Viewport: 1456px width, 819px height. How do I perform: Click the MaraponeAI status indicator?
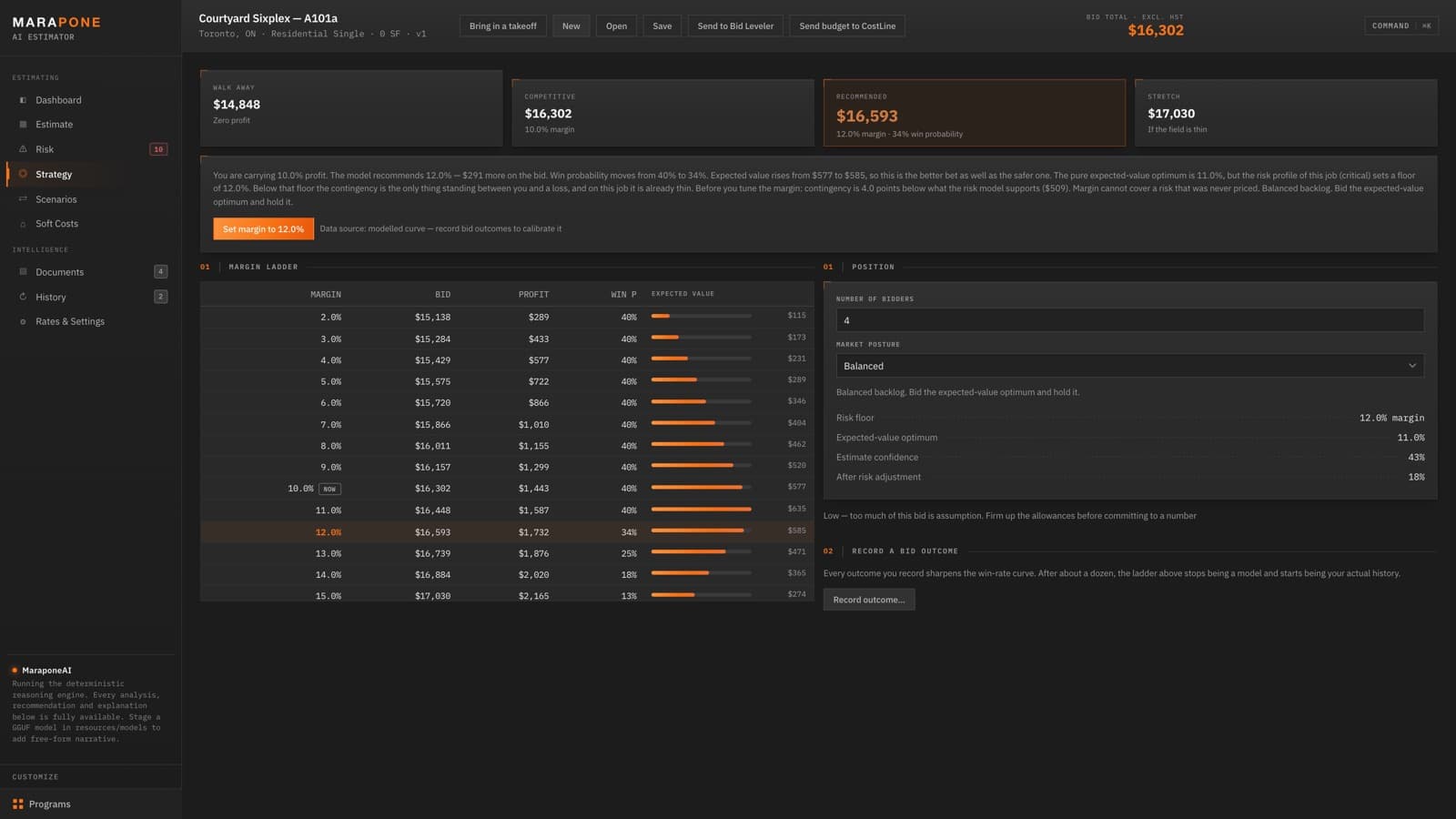(x=15, y=670)
